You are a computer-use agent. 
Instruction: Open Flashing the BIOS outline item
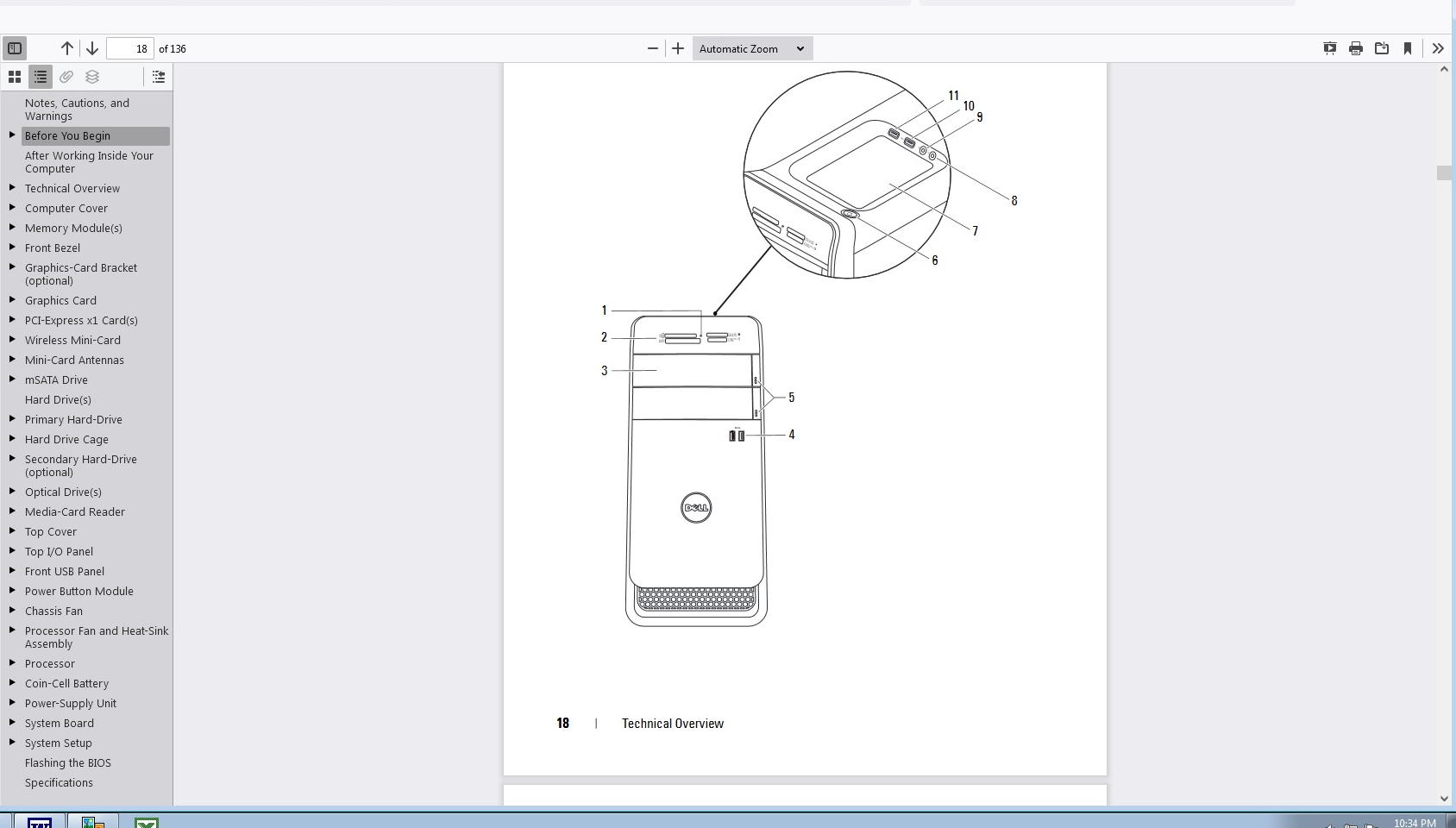(68, 762)
